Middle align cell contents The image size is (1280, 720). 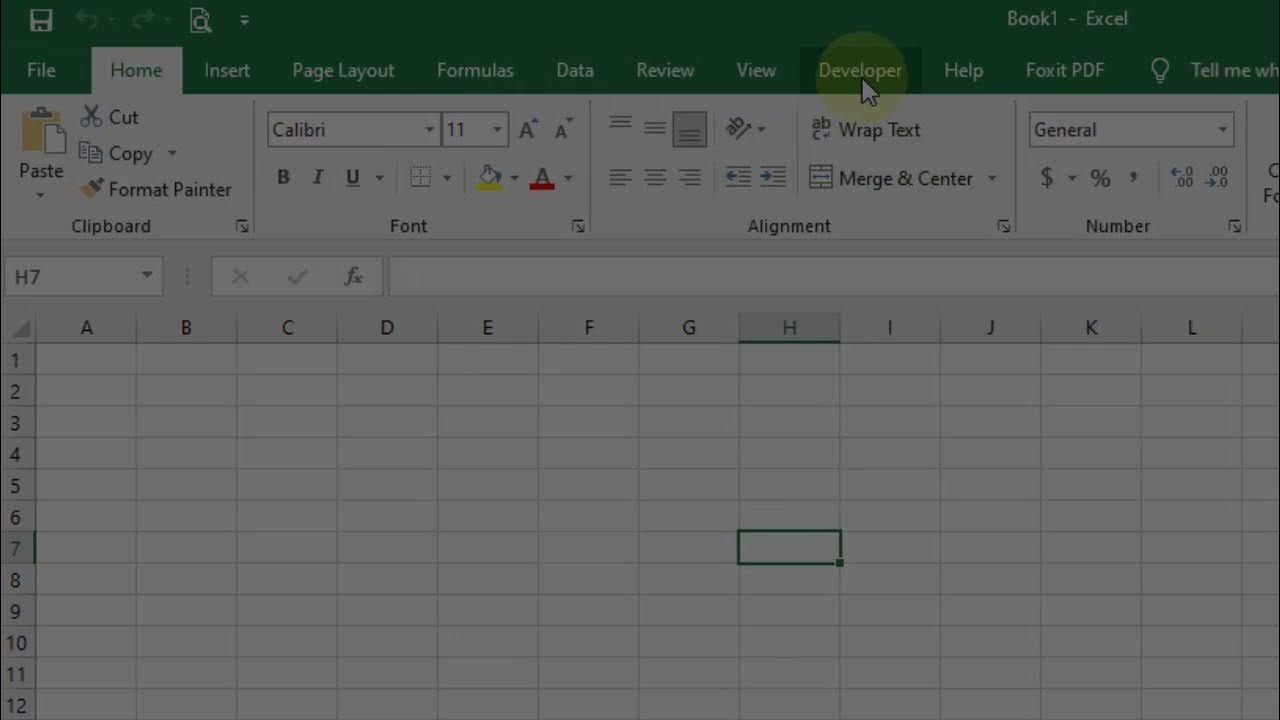pyautogui.click(x=655, y=128)
